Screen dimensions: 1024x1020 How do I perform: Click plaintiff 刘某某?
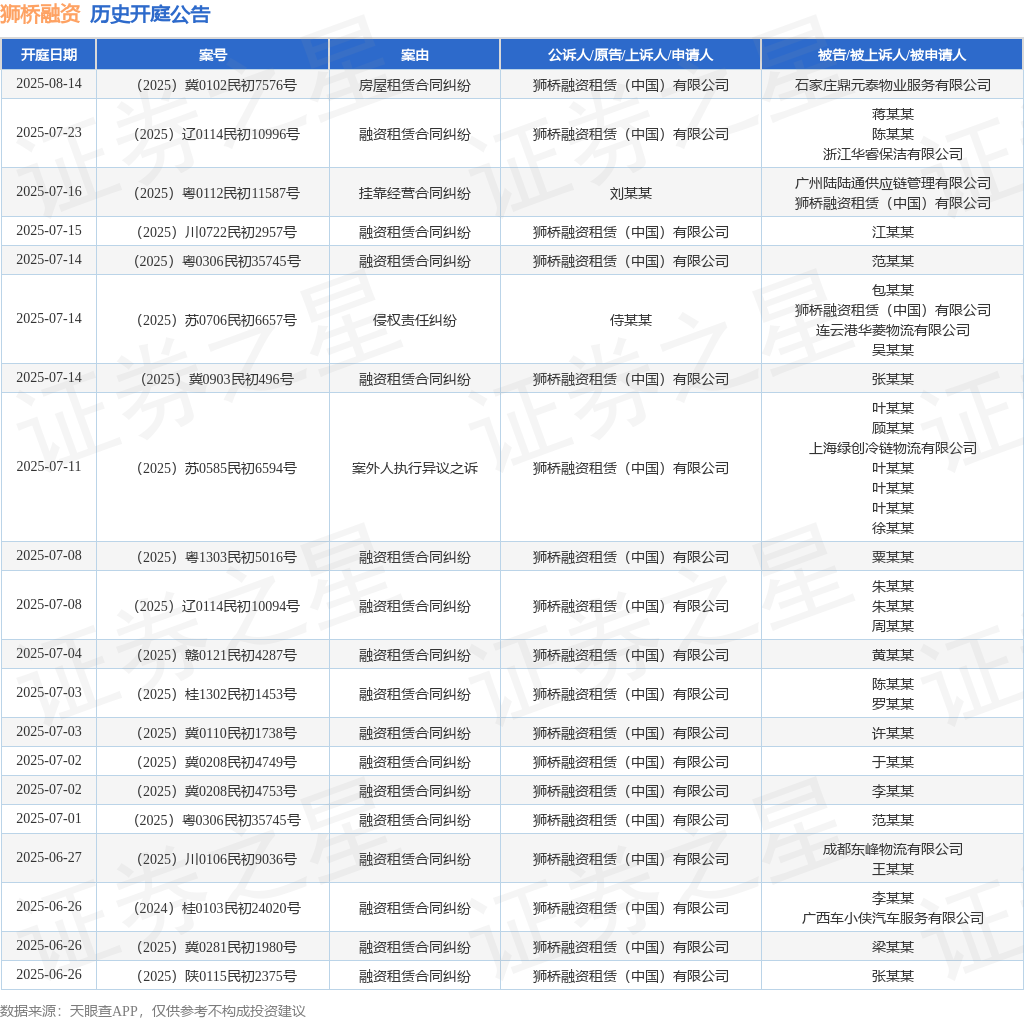click(x=630, y=193)
